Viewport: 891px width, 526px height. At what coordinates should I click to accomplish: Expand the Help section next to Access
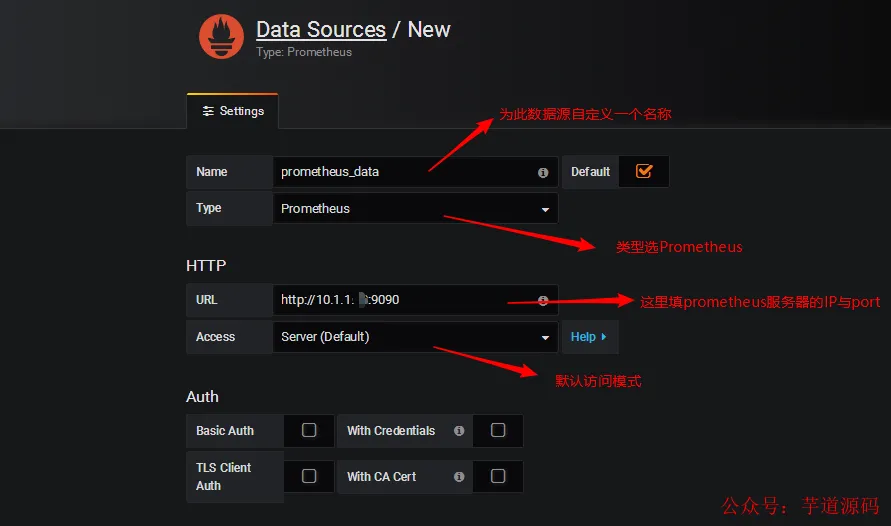589,337
